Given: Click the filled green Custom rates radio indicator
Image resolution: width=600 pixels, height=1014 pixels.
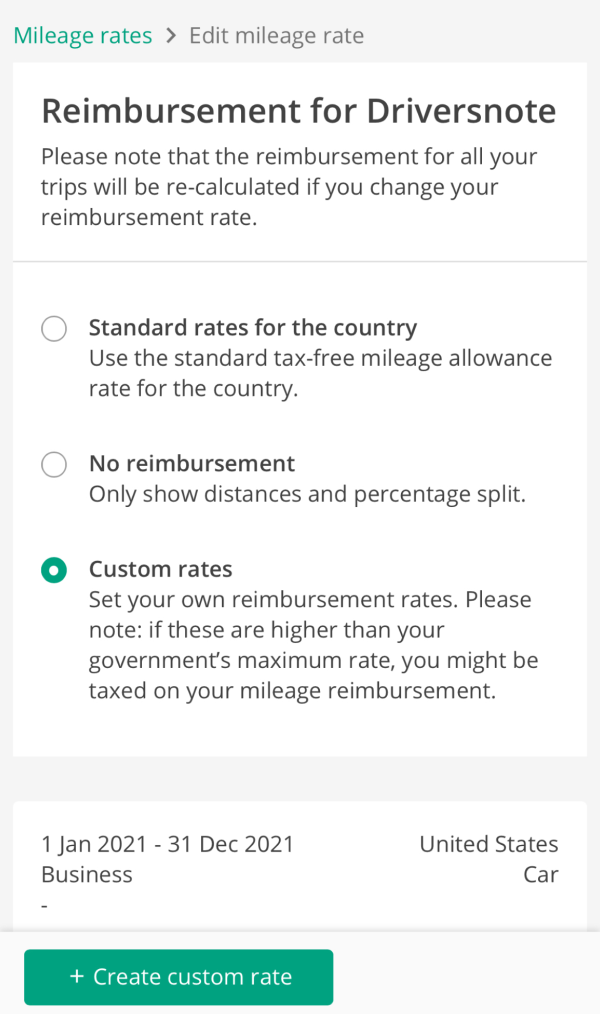Looking at the screenshot, I should pos(54,569).
